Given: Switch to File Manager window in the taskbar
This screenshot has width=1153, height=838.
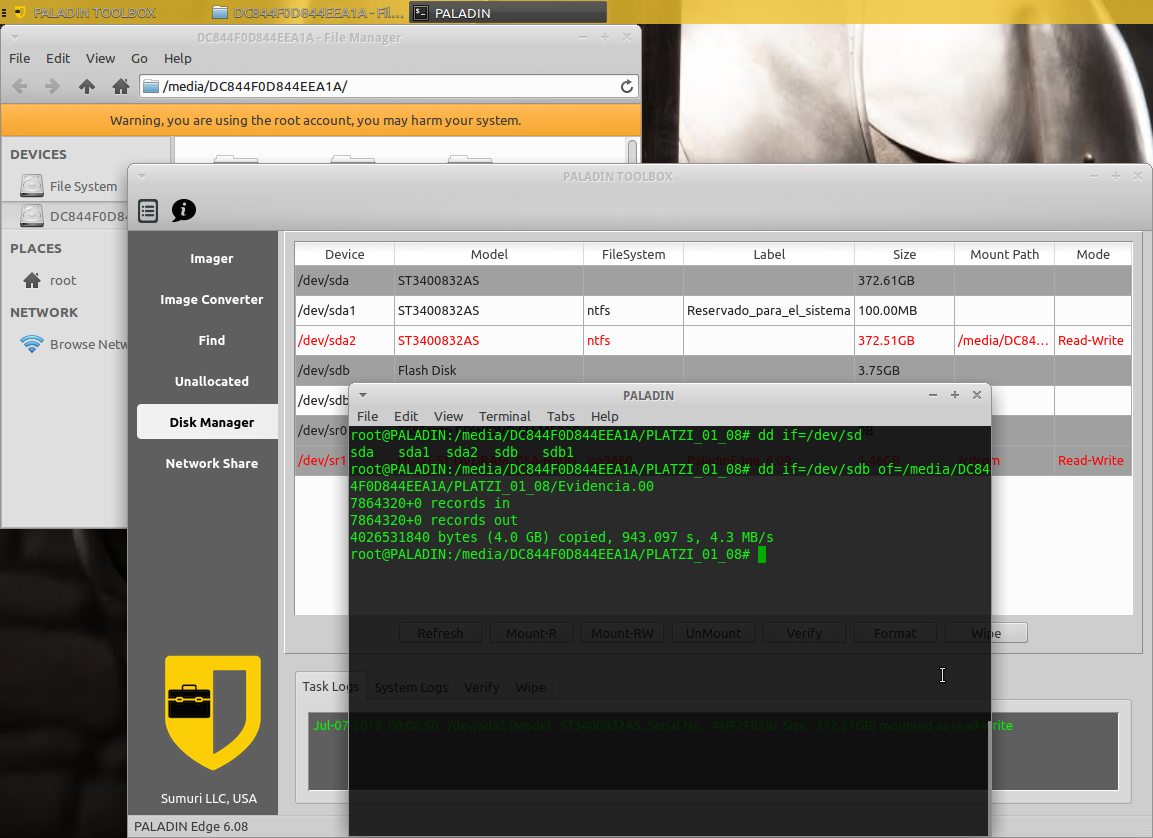Looking at the screenshot, I should pyautogui.click(x=307, y=12).
